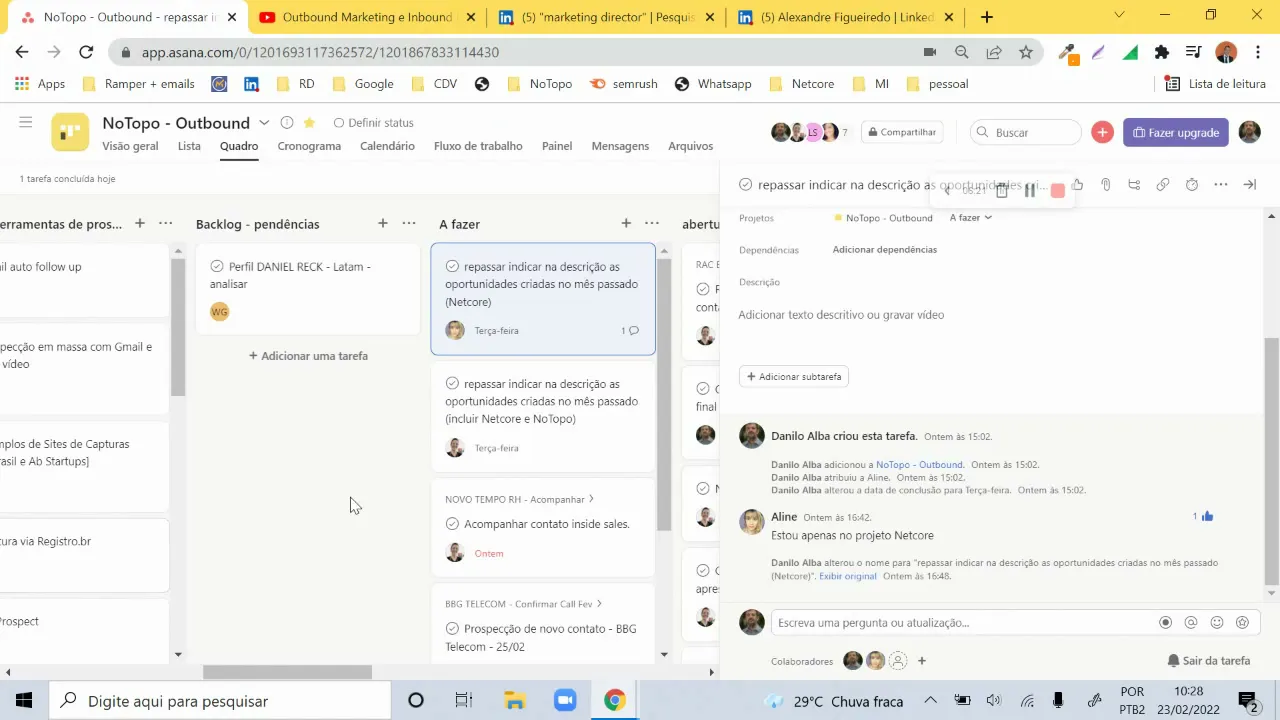The image size is (1280, 720).
Task: Expand BBG TELECOM - Confirmar Call Fev parent
Action: coord(599,604)
